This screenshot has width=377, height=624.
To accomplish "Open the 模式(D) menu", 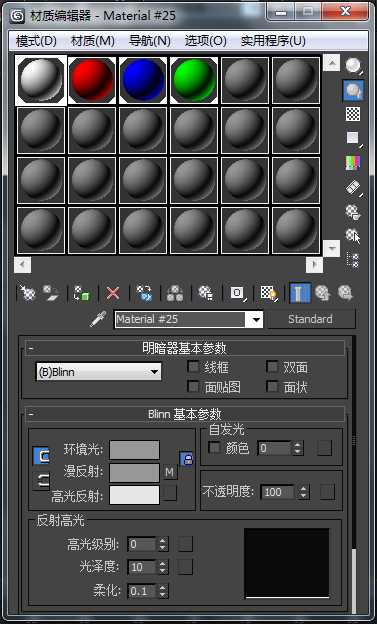I will point(36,41).
